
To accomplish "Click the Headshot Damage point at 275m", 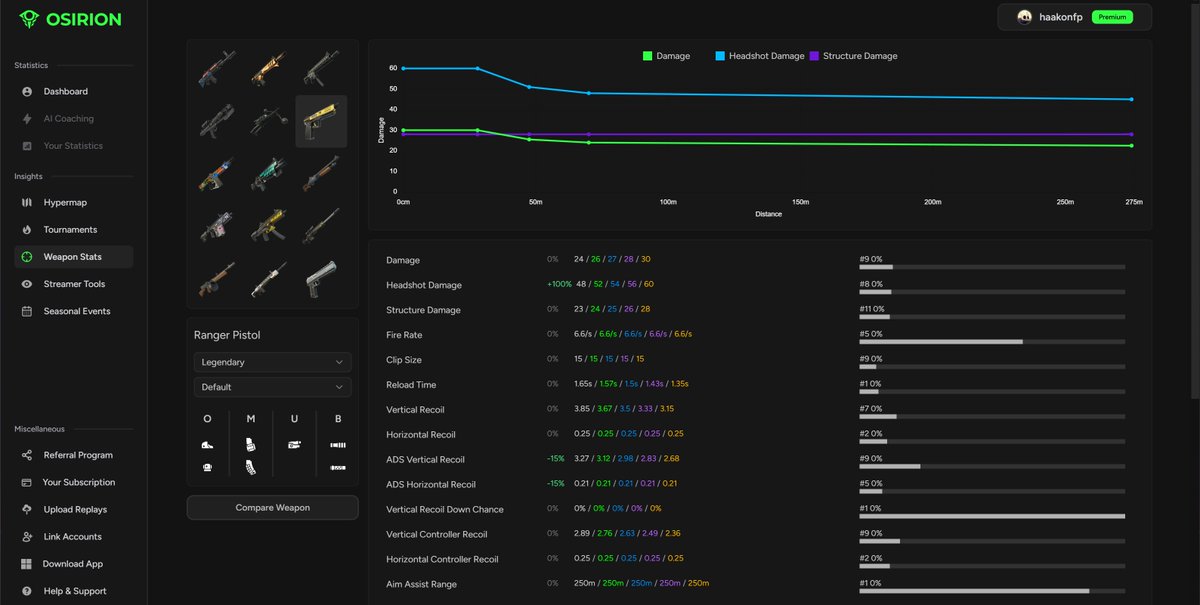I will 1131,99.
